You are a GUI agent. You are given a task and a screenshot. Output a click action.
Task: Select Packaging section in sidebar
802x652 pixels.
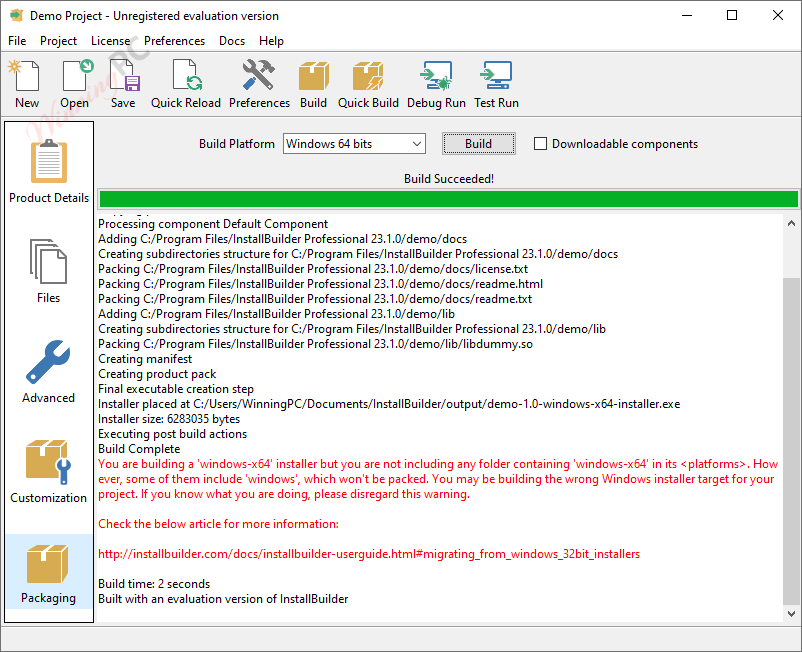49,574
